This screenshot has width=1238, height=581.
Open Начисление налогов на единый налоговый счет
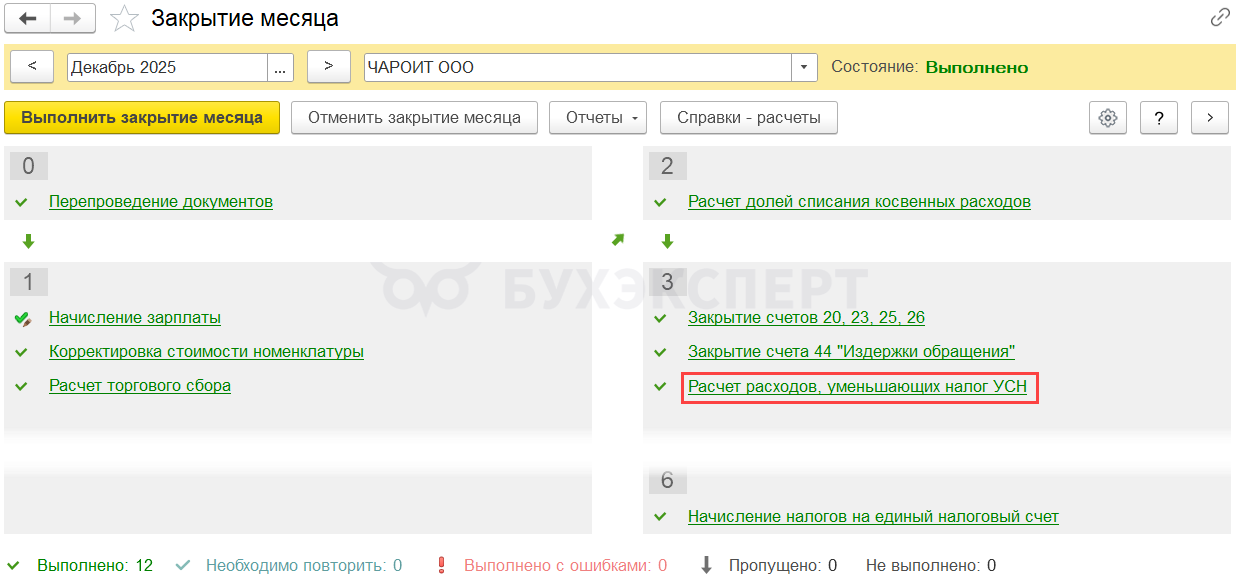(873, 517)
